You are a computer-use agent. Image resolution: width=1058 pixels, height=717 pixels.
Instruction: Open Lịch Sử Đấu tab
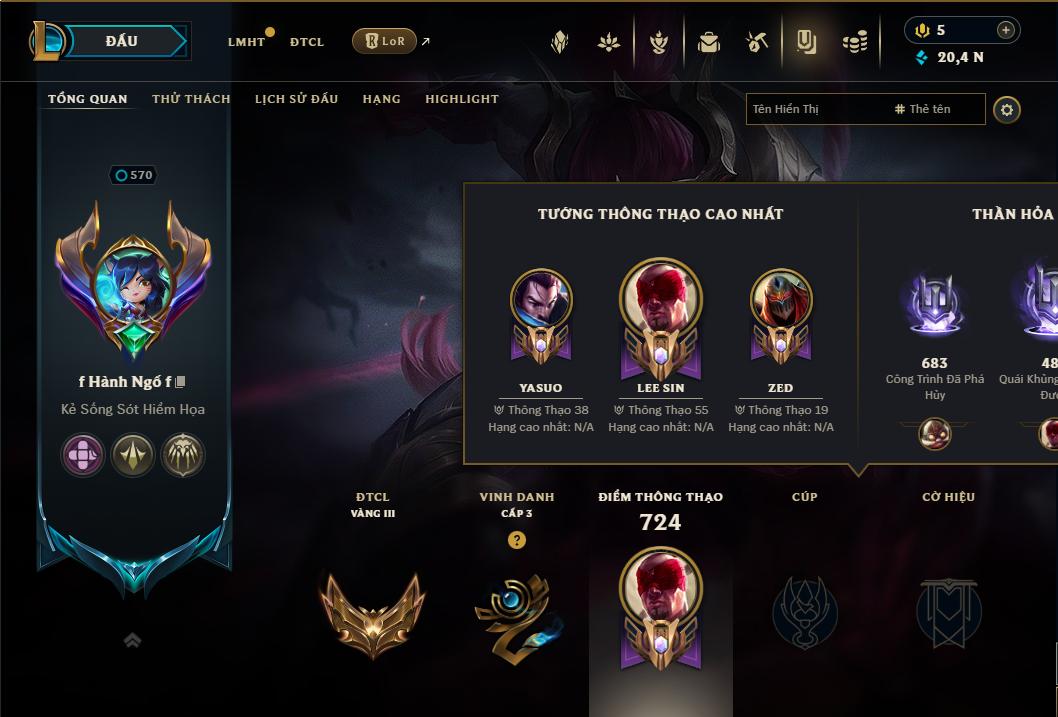pyautogui.click(x=296, y=98)
